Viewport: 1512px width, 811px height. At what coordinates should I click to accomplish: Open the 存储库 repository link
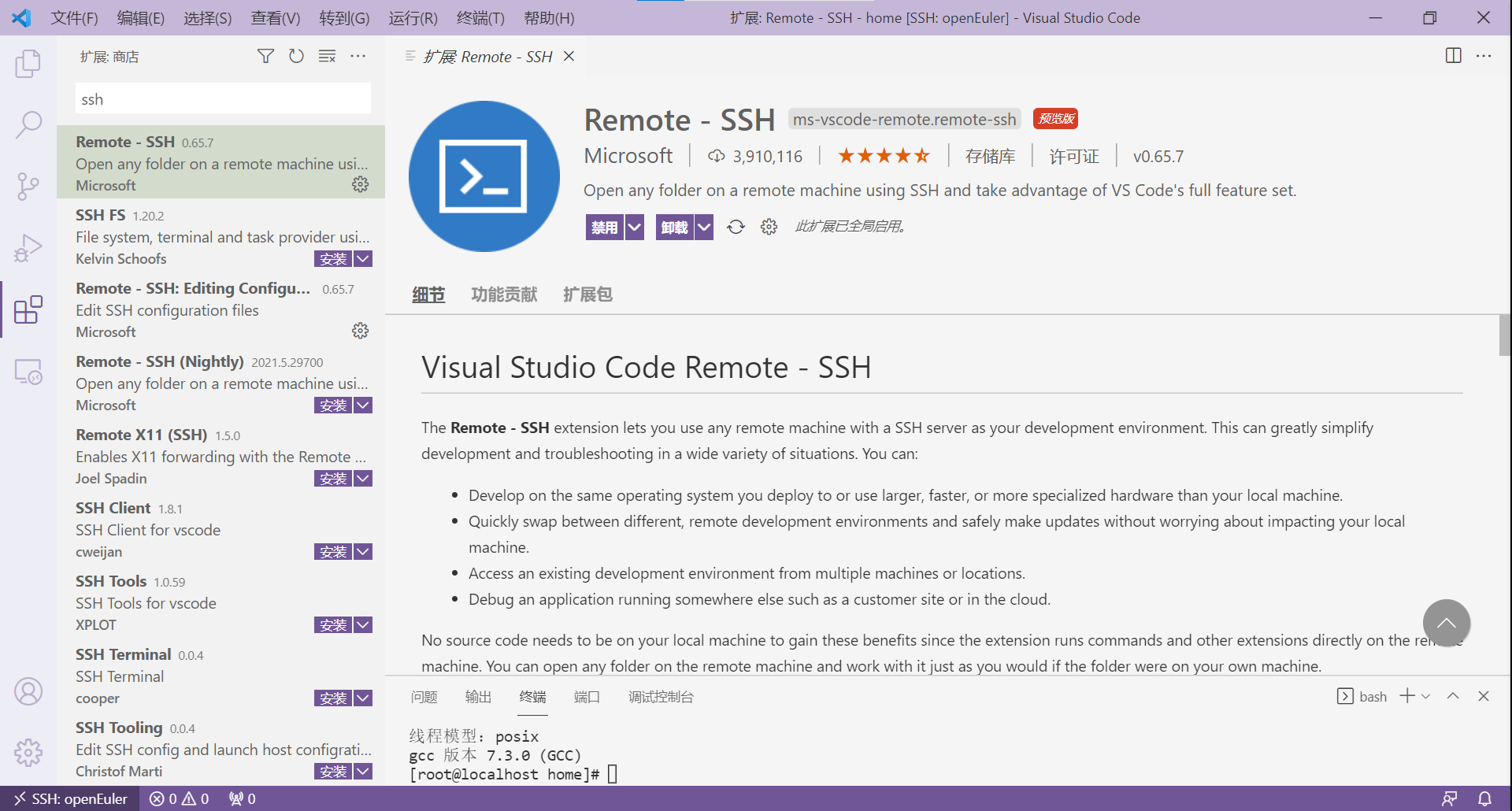pos(991,156)
